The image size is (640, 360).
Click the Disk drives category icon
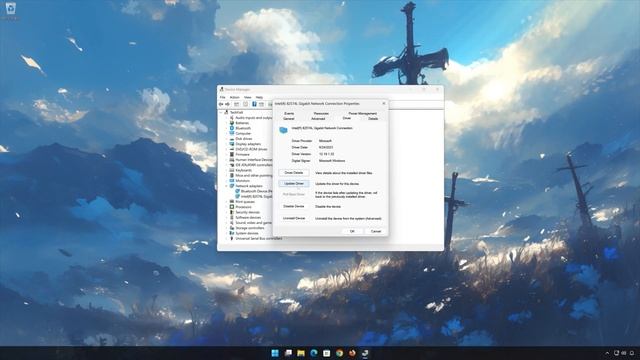(x=231, y=139)
